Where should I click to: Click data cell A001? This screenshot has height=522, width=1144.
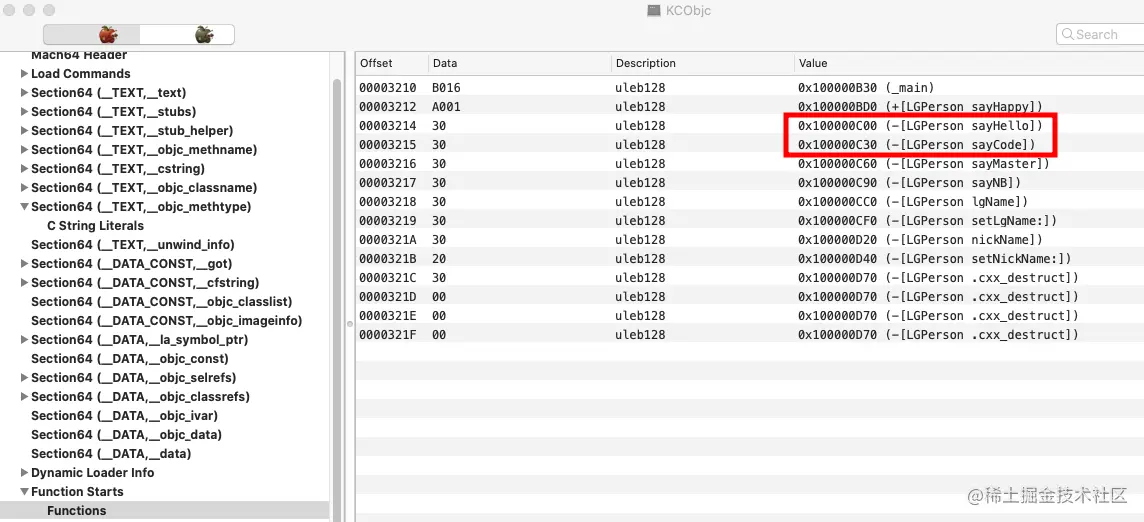[446, 107]
